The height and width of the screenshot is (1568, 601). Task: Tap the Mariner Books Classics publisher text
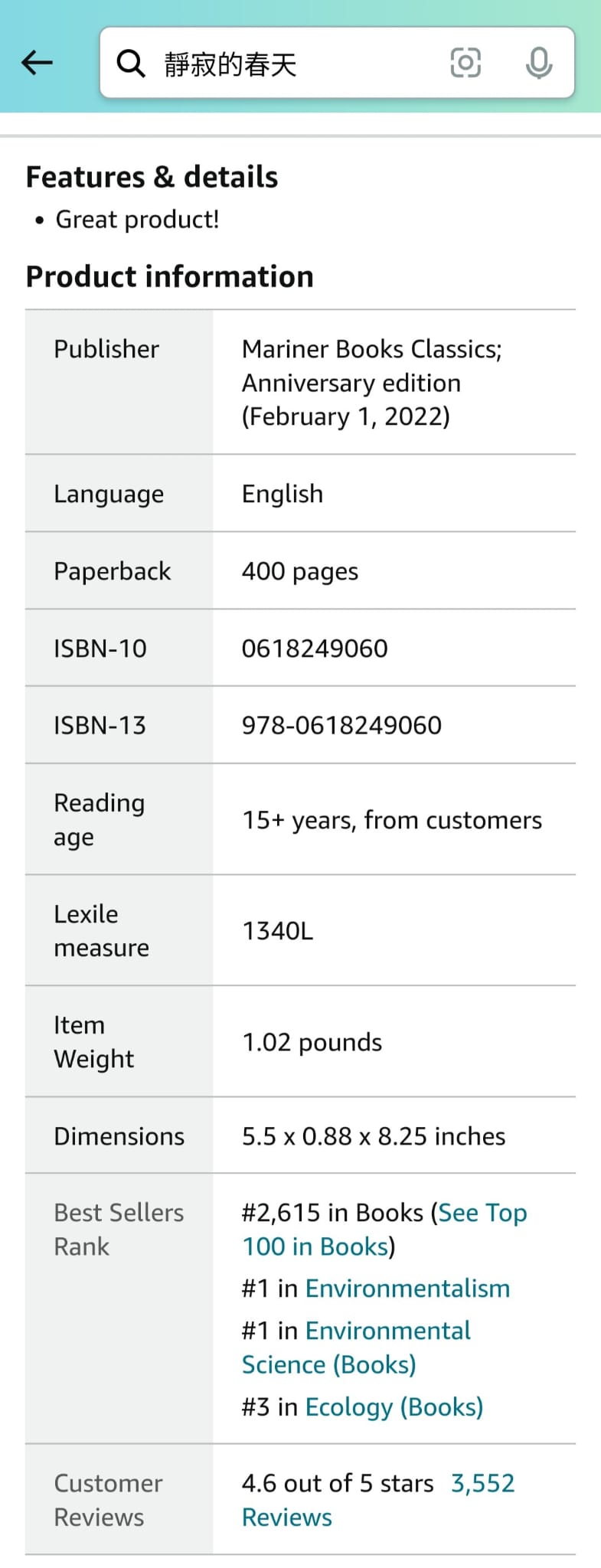[x=371, y=349]
